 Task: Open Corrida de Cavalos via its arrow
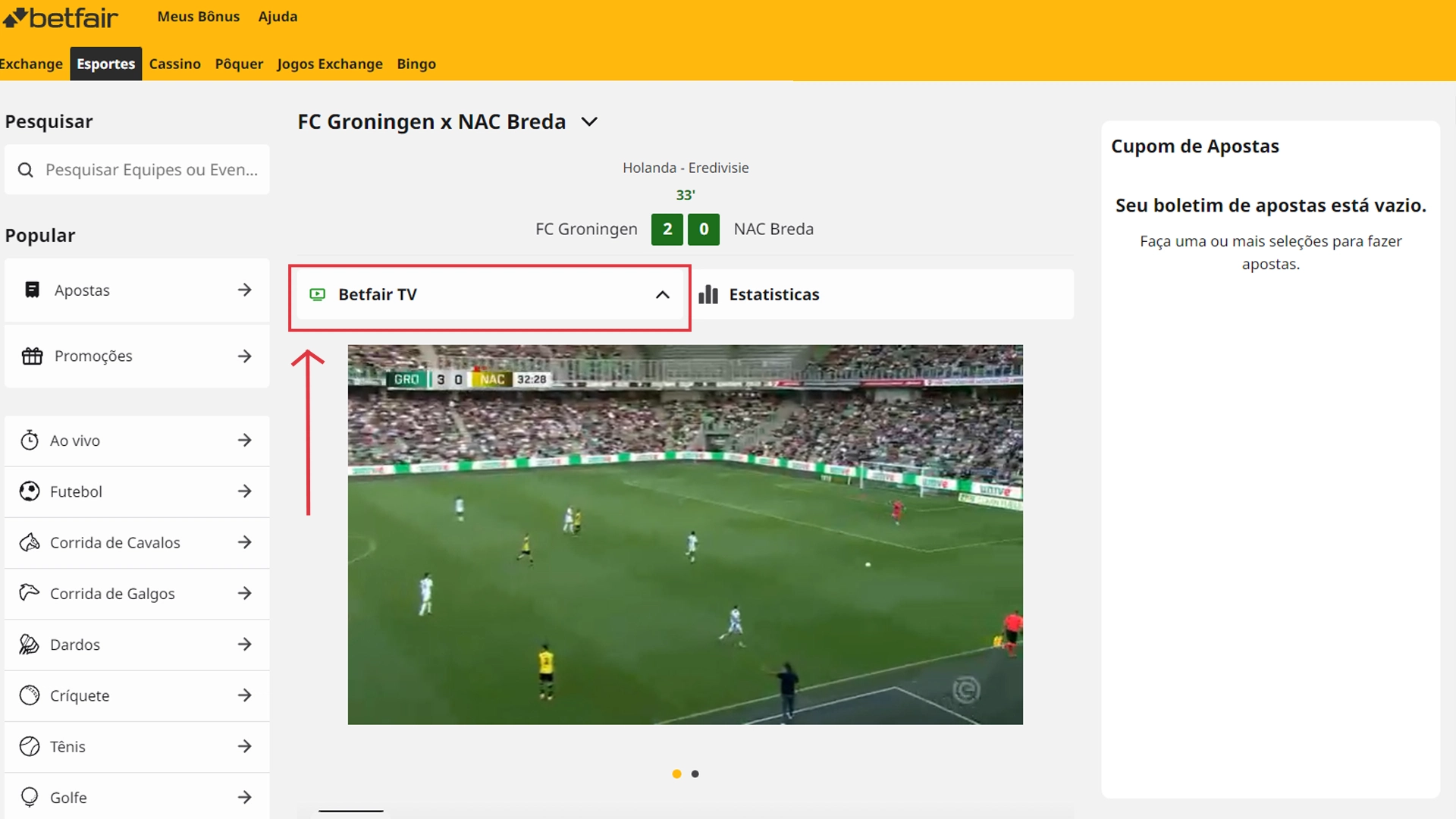[x=244, y=542]
